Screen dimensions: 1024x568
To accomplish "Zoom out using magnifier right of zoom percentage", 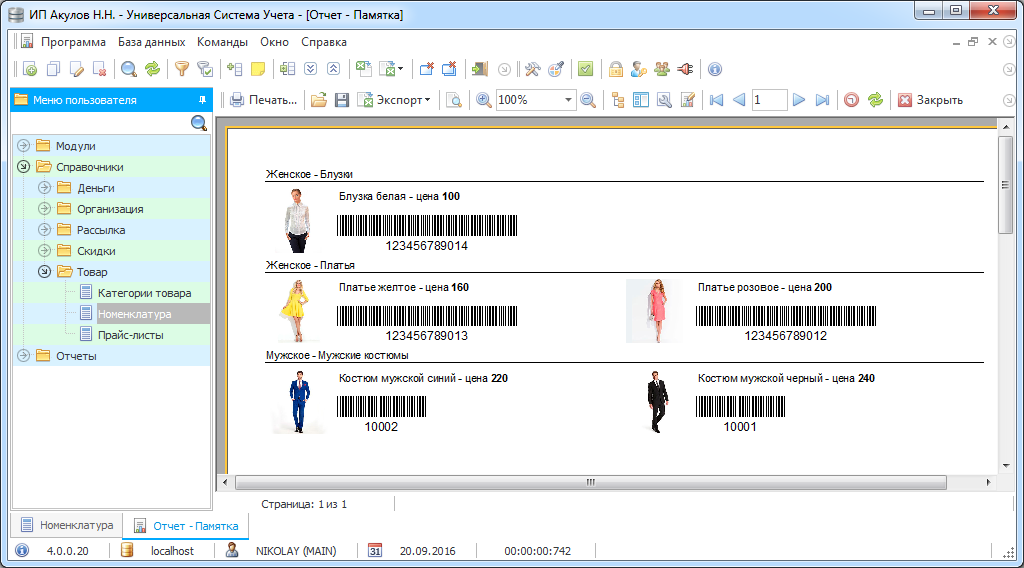I will [588, 100].
